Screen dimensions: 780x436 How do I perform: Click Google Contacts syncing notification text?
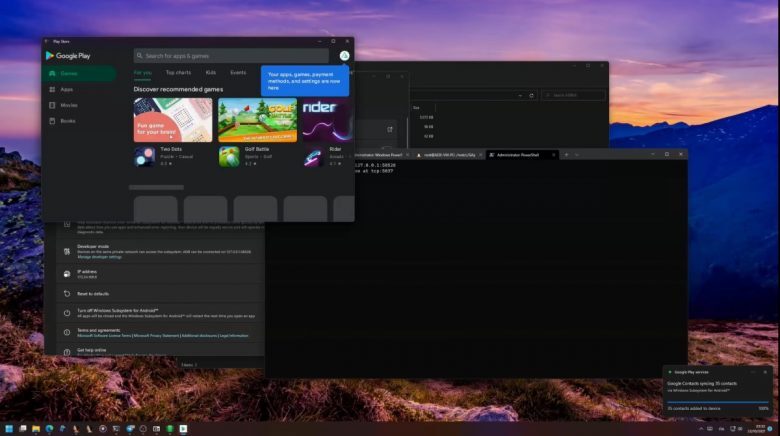click(702, 384)
